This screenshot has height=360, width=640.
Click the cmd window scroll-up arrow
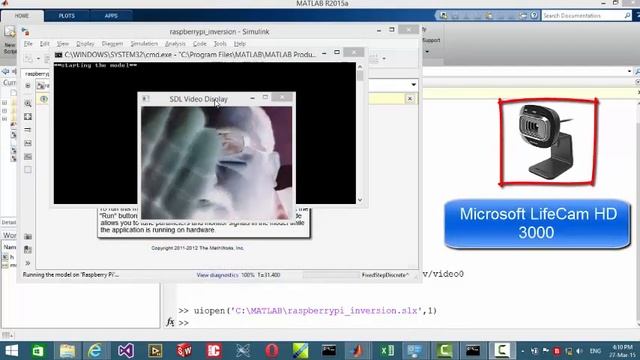click(x=360, y=67)
